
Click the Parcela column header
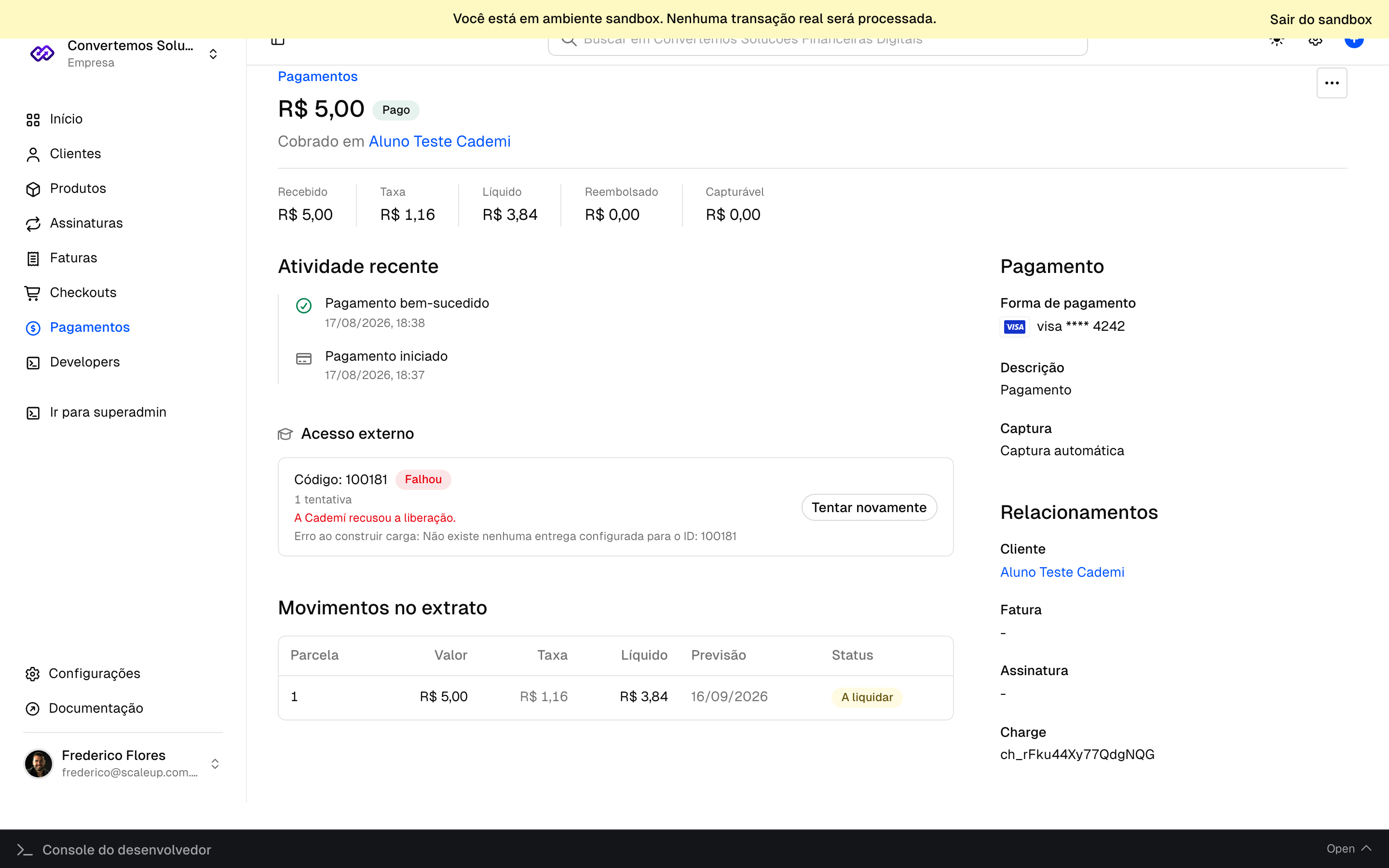coord(314,655)
